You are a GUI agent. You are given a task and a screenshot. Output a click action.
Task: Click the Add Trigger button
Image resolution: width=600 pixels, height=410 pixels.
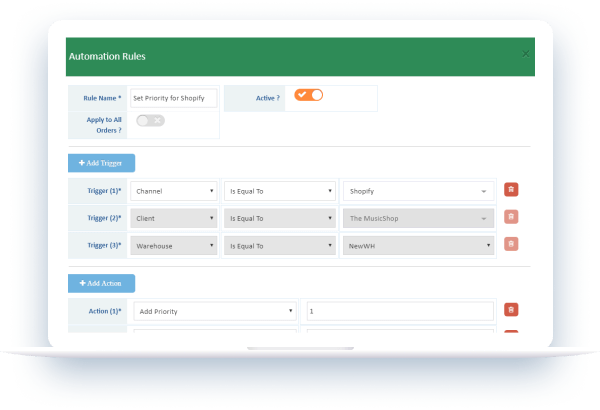101,162
